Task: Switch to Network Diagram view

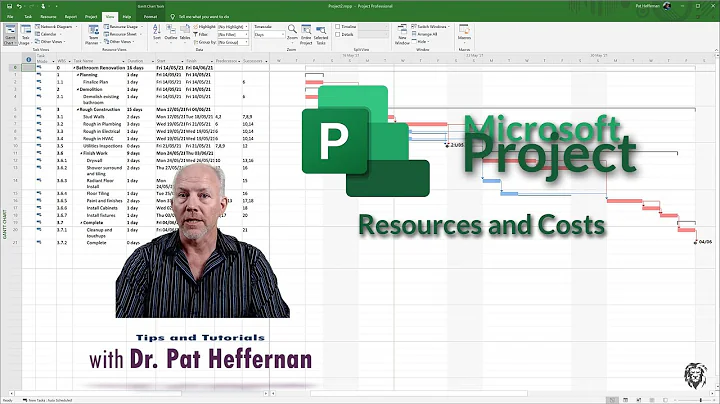Action: [x=56, y=27]
